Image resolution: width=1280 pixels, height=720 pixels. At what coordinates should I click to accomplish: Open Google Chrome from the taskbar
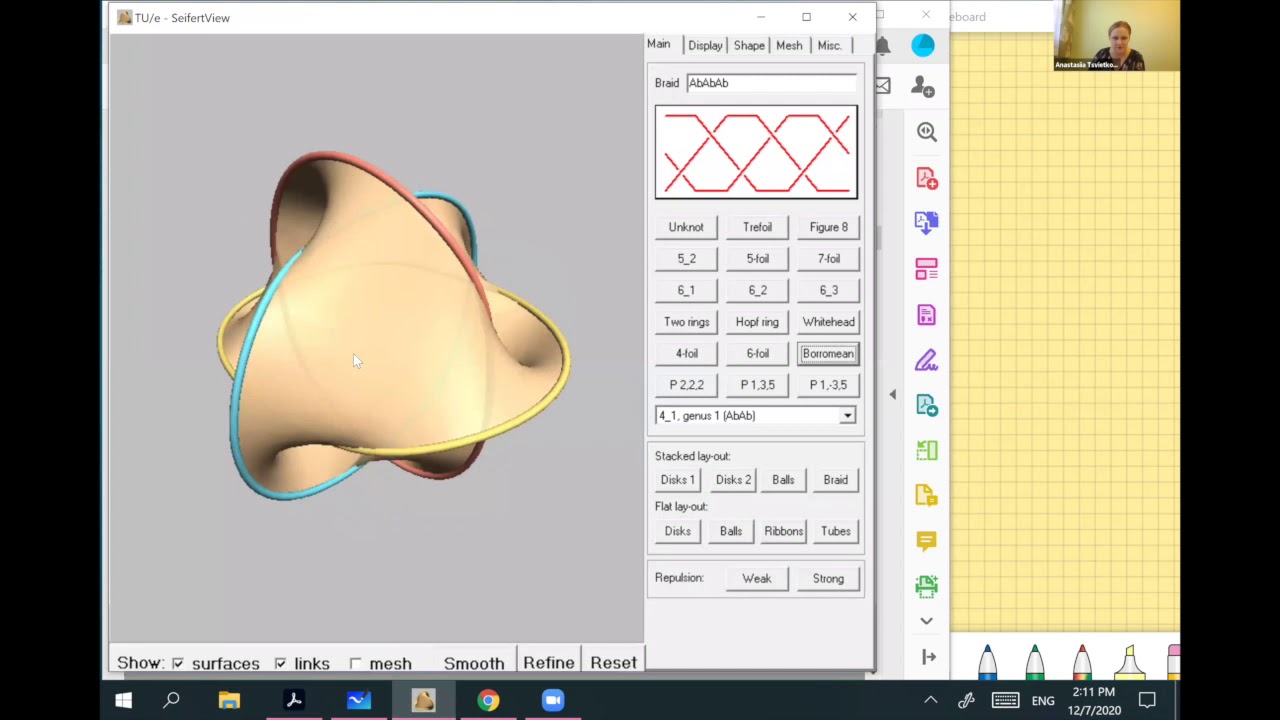tap(488, 700)
